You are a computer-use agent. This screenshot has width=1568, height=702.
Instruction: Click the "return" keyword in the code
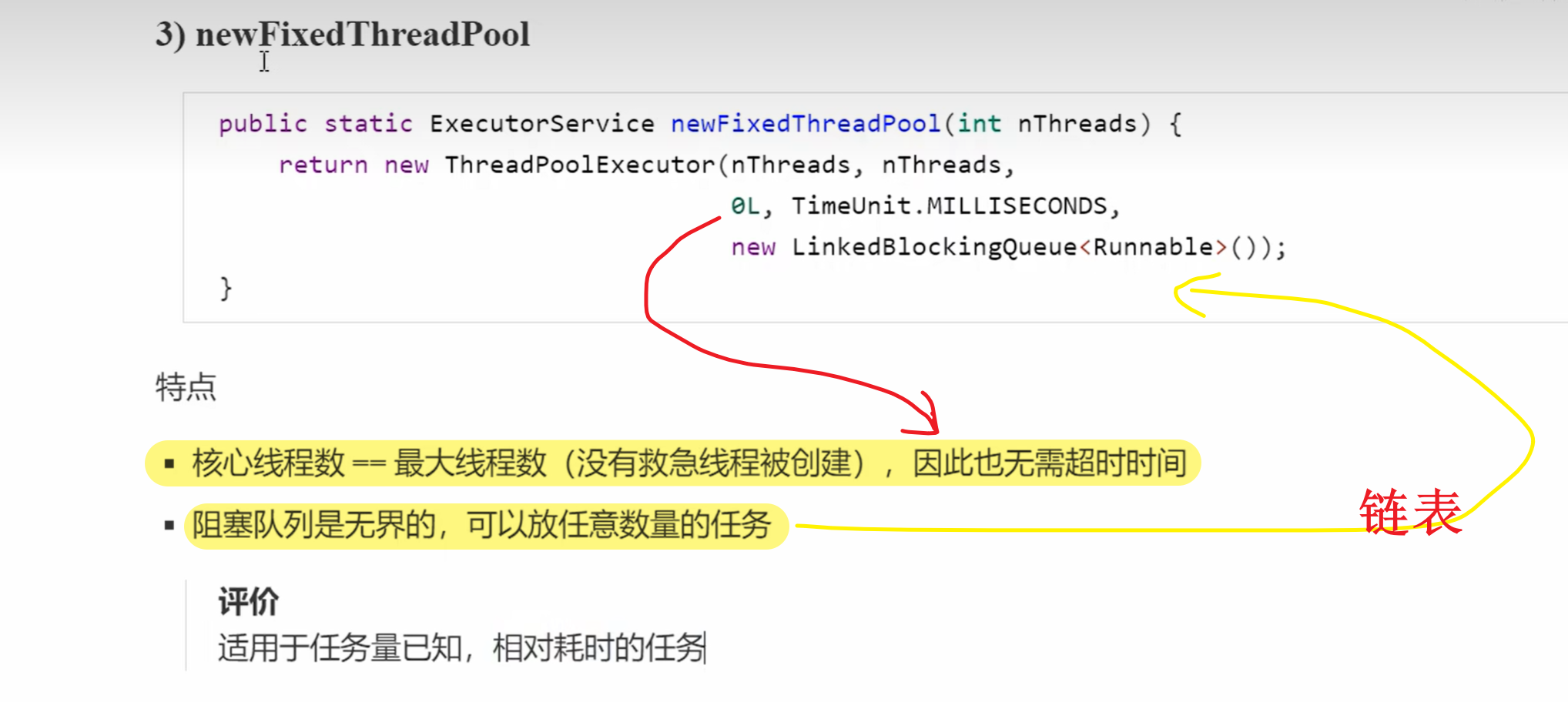click(x=323, y=165)
